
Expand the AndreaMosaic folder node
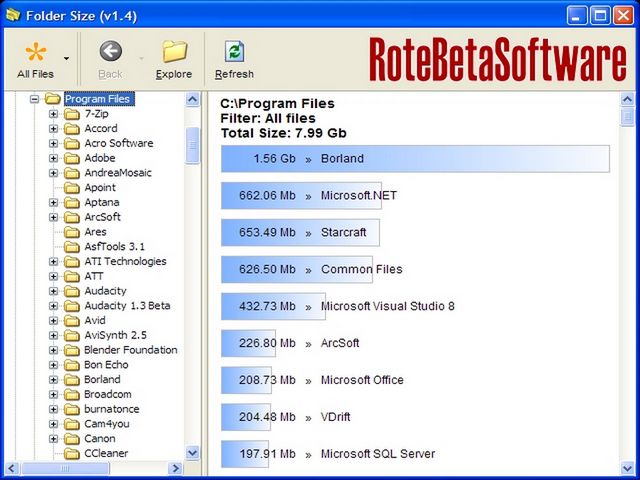click(53, 173)
